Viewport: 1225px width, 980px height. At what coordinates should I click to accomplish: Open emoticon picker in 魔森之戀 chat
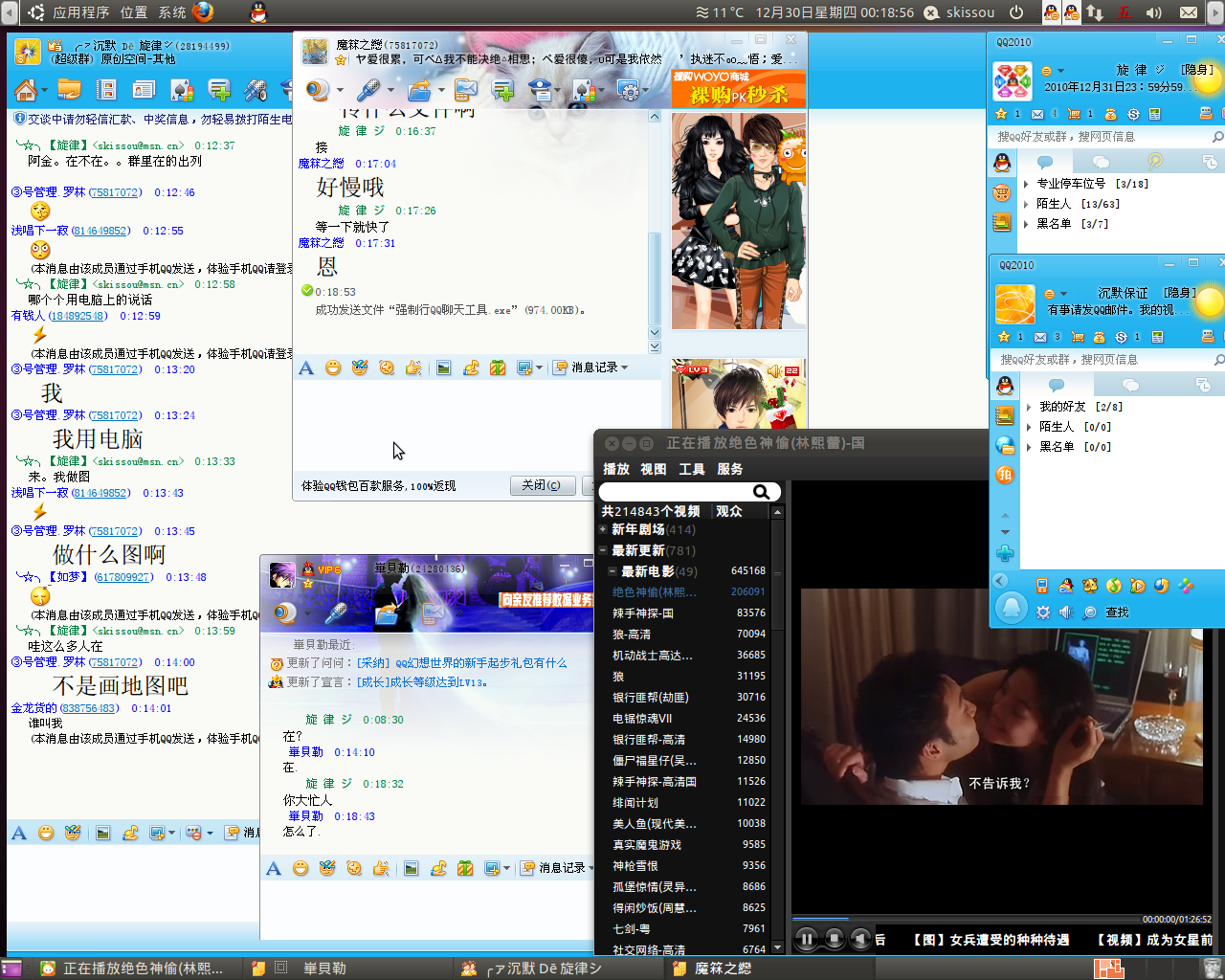pos(333,367)
